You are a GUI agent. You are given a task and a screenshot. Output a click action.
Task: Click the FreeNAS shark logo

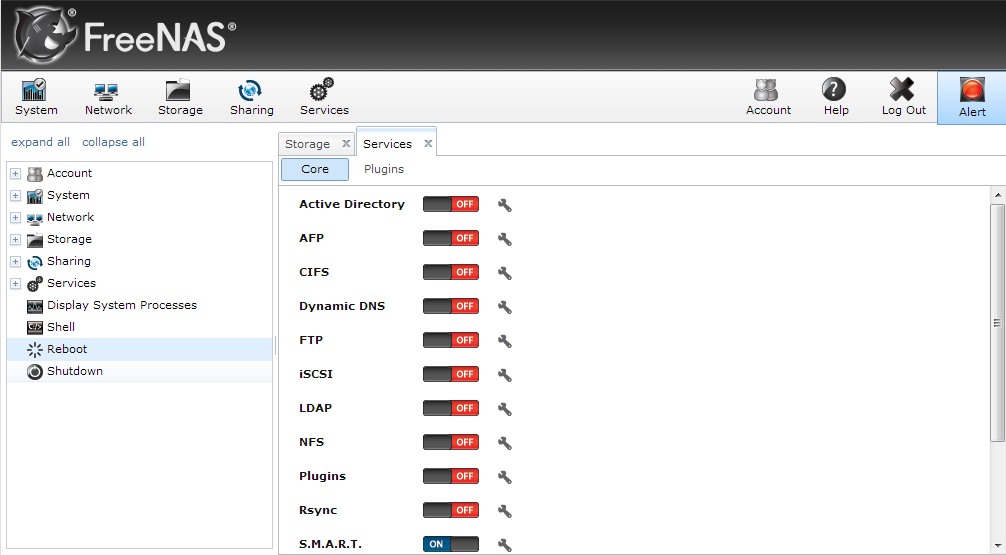[x=45, y=35]
